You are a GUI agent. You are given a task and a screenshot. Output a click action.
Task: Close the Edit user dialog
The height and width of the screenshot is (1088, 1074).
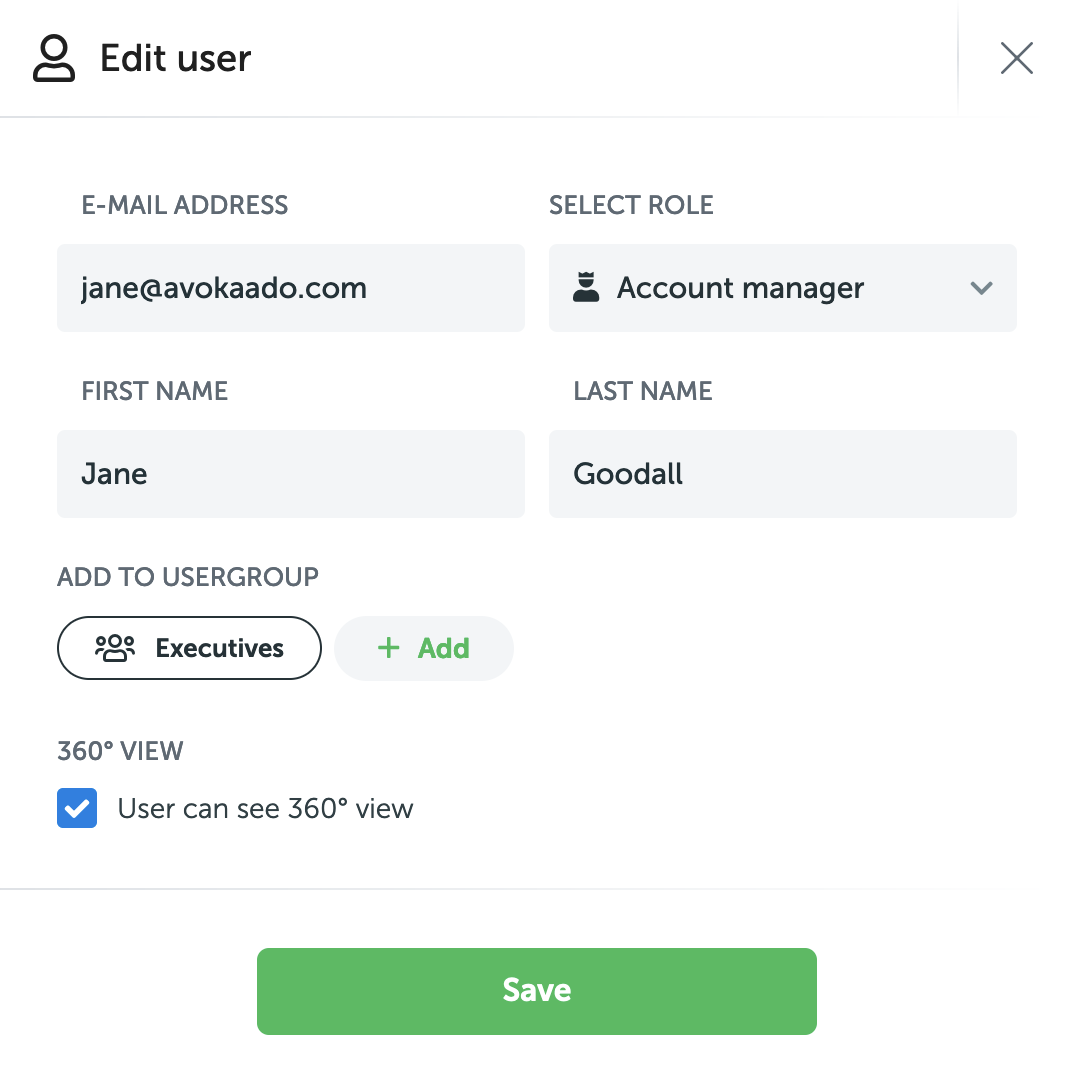tap(1016, 59)
